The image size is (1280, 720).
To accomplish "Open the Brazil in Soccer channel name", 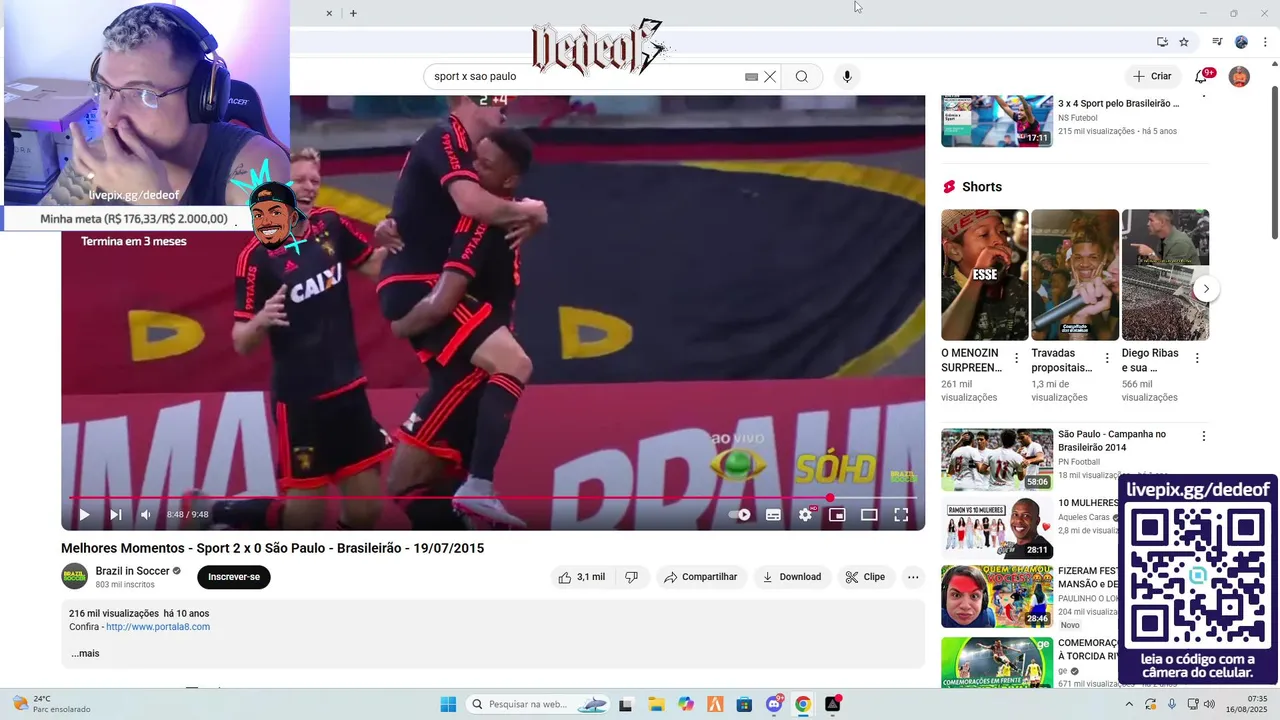I will tap(133, 571).
